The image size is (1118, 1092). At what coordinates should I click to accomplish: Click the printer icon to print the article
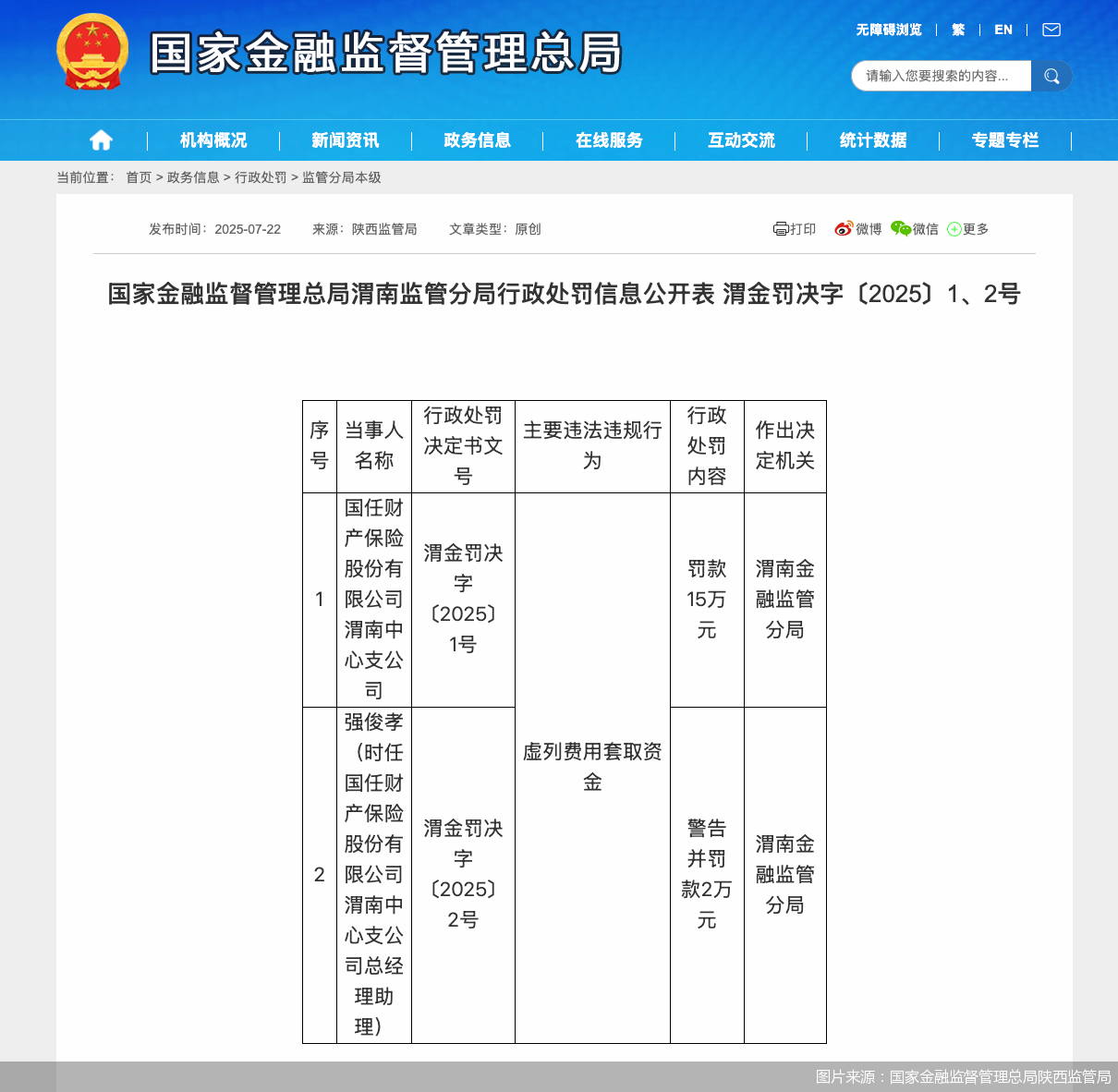point(781,229)
